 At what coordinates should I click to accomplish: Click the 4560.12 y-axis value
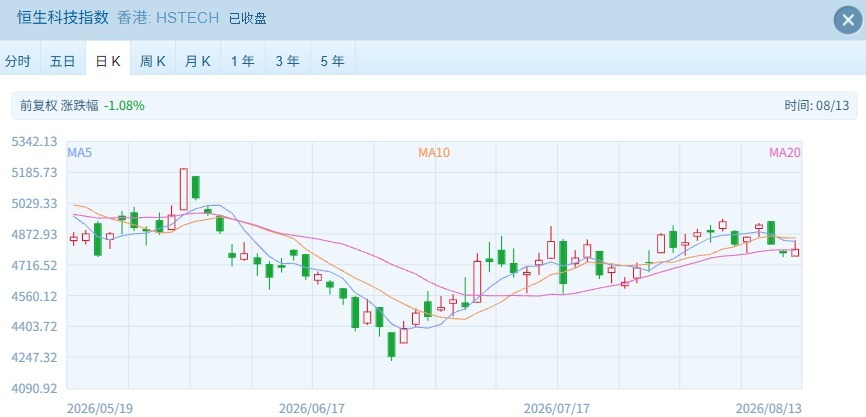click(34, 296)
